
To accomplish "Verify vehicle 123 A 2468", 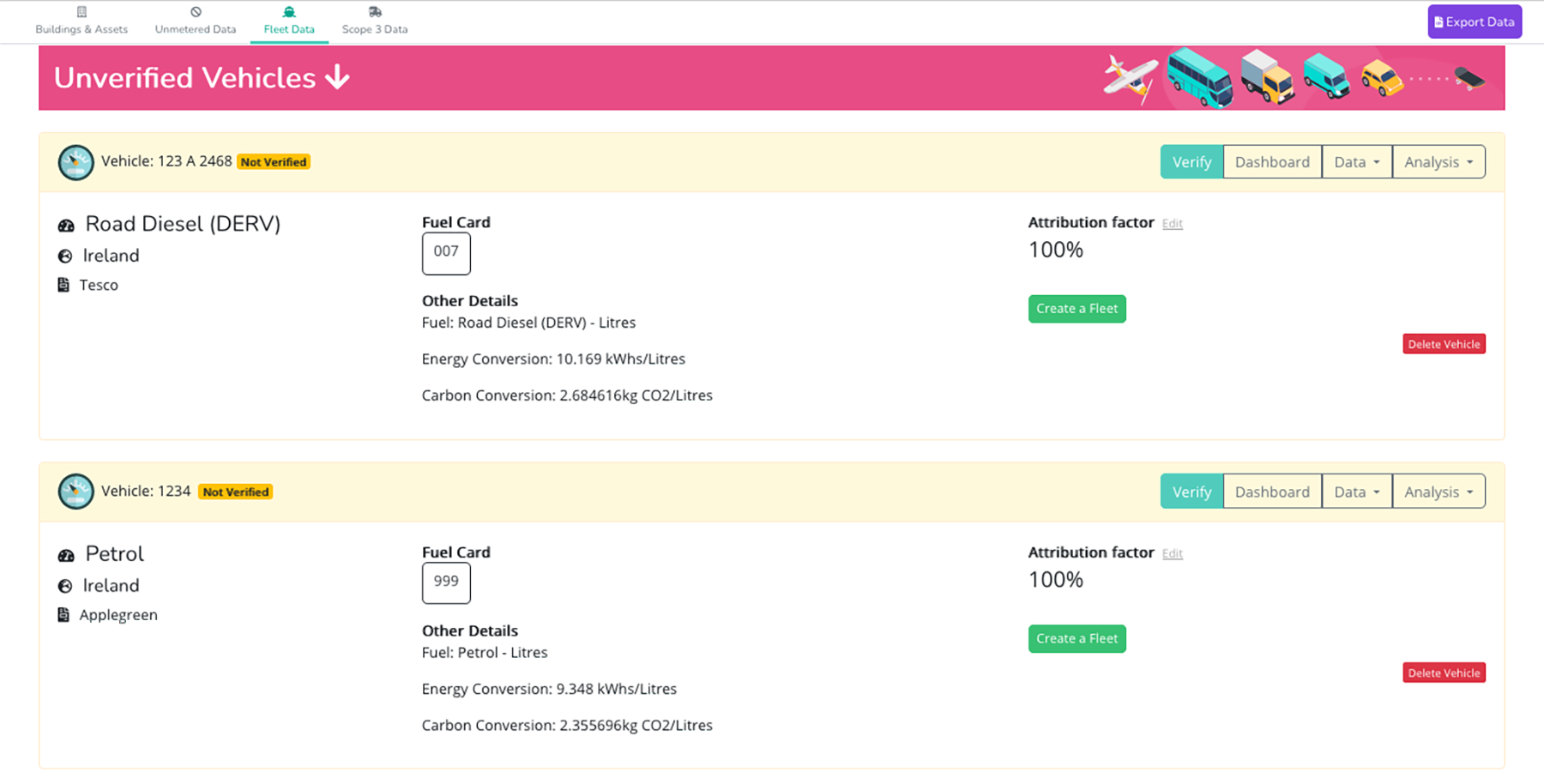I will [1191, 162].
